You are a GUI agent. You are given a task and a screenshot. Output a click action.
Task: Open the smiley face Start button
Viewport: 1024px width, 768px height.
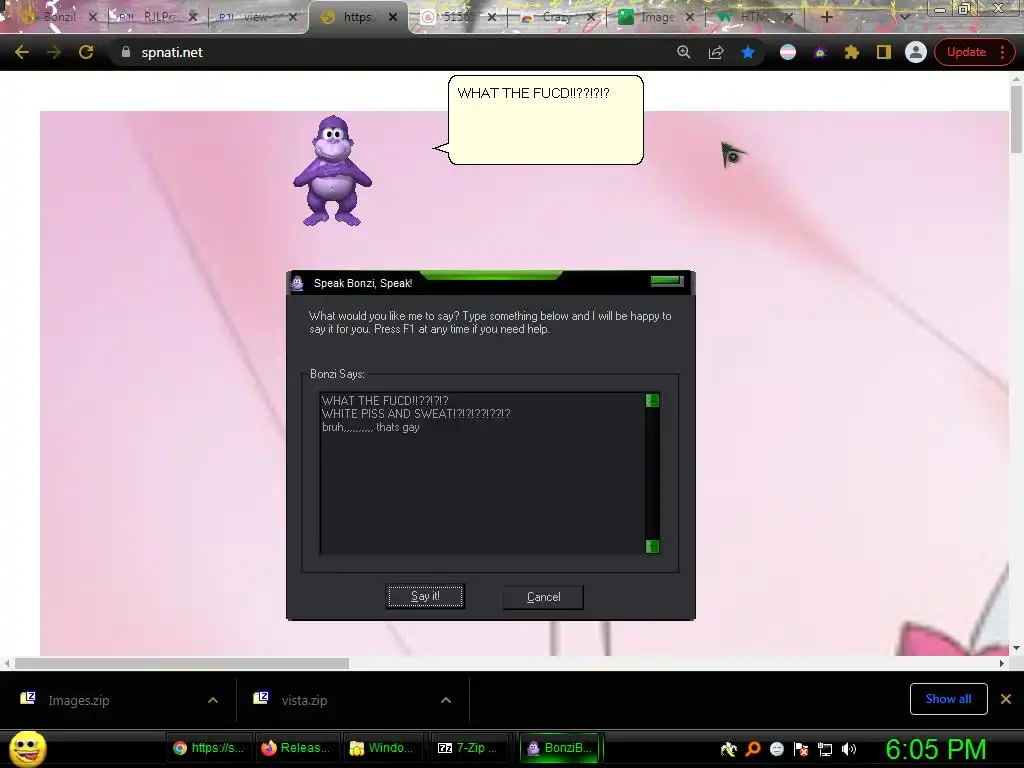tap(28, 748)
